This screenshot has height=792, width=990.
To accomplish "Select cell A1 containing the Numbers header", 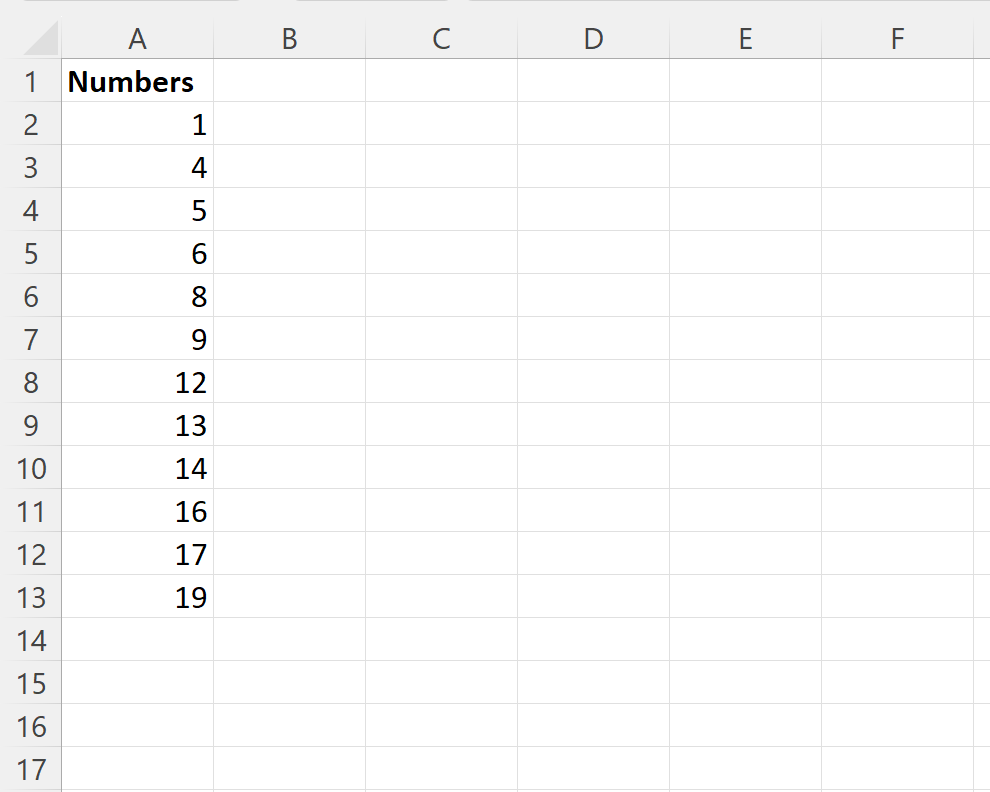I will click(137, 81).
